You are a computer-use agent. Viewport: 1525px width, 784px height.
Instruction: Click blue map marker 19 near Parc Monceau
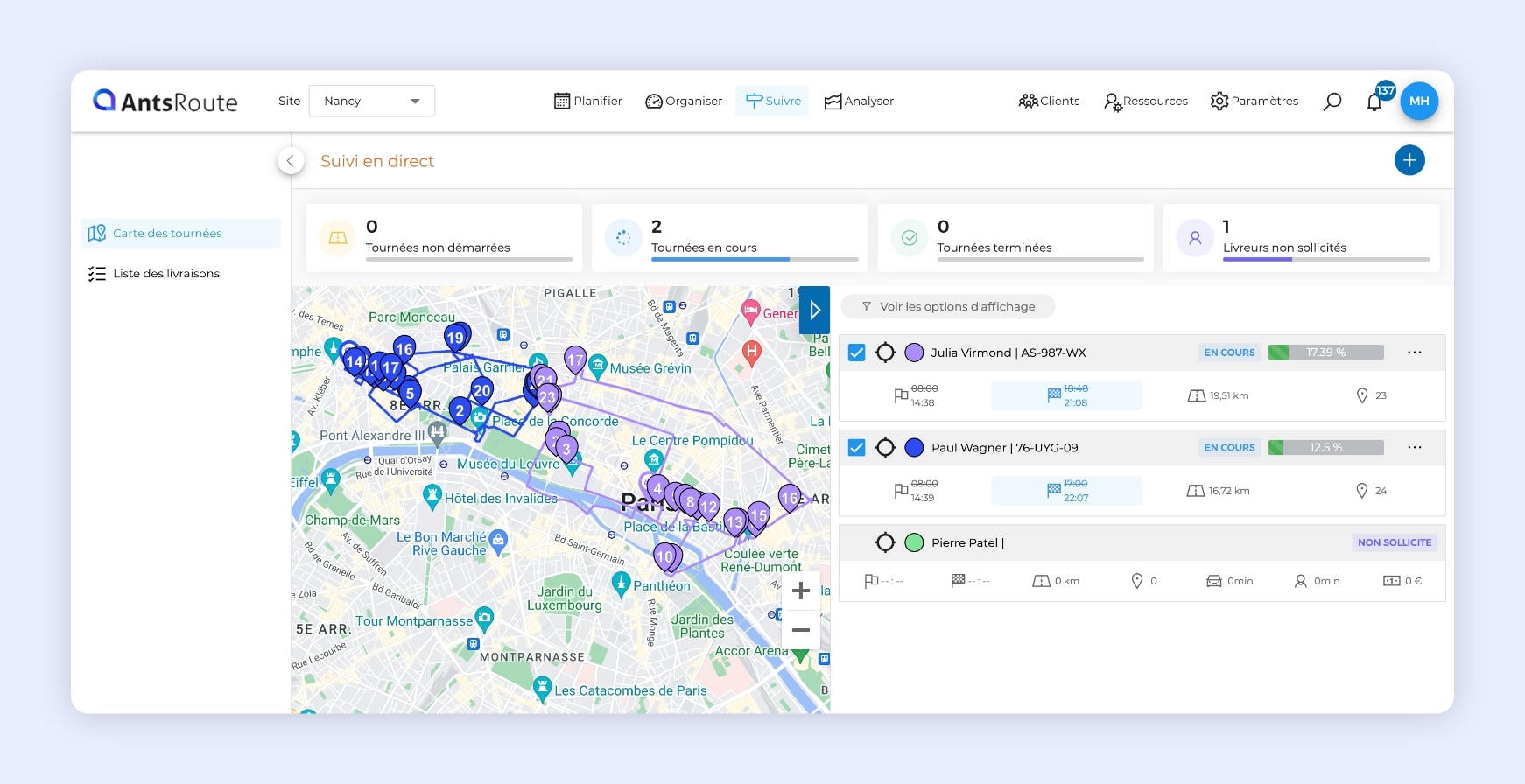coord(455,339)
